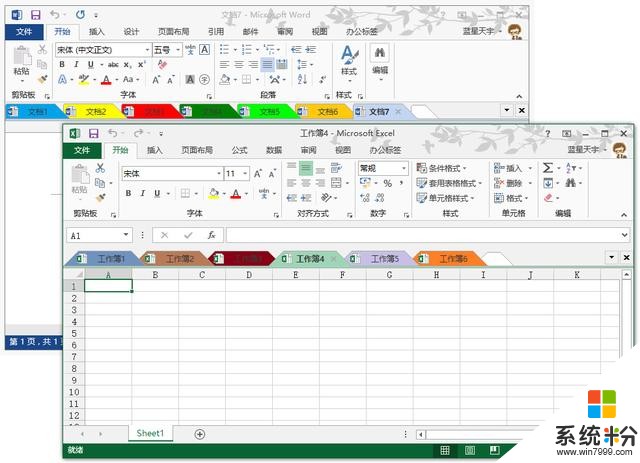Click the Save icon in Word's quick access toolbar
Viewport: 640px width, 463px height.
pyautogui.click(x=36, y=15)
